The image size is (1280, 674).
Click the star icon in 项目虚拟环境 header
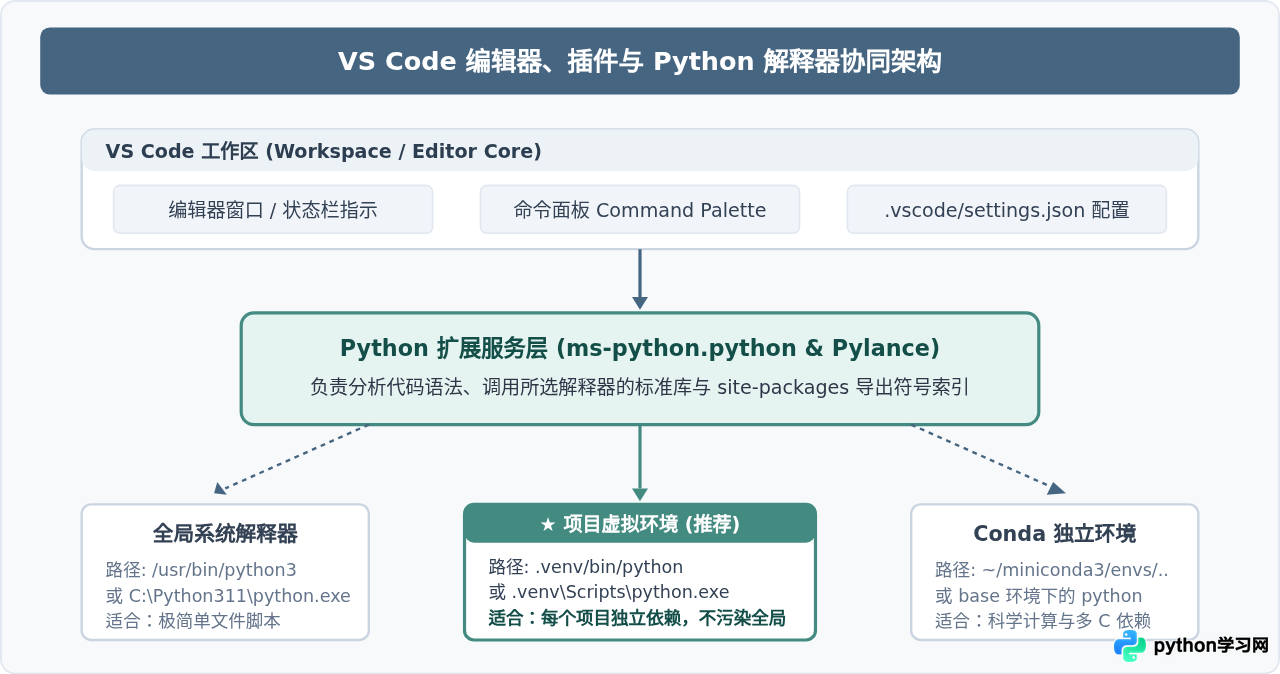coord(547,524)
